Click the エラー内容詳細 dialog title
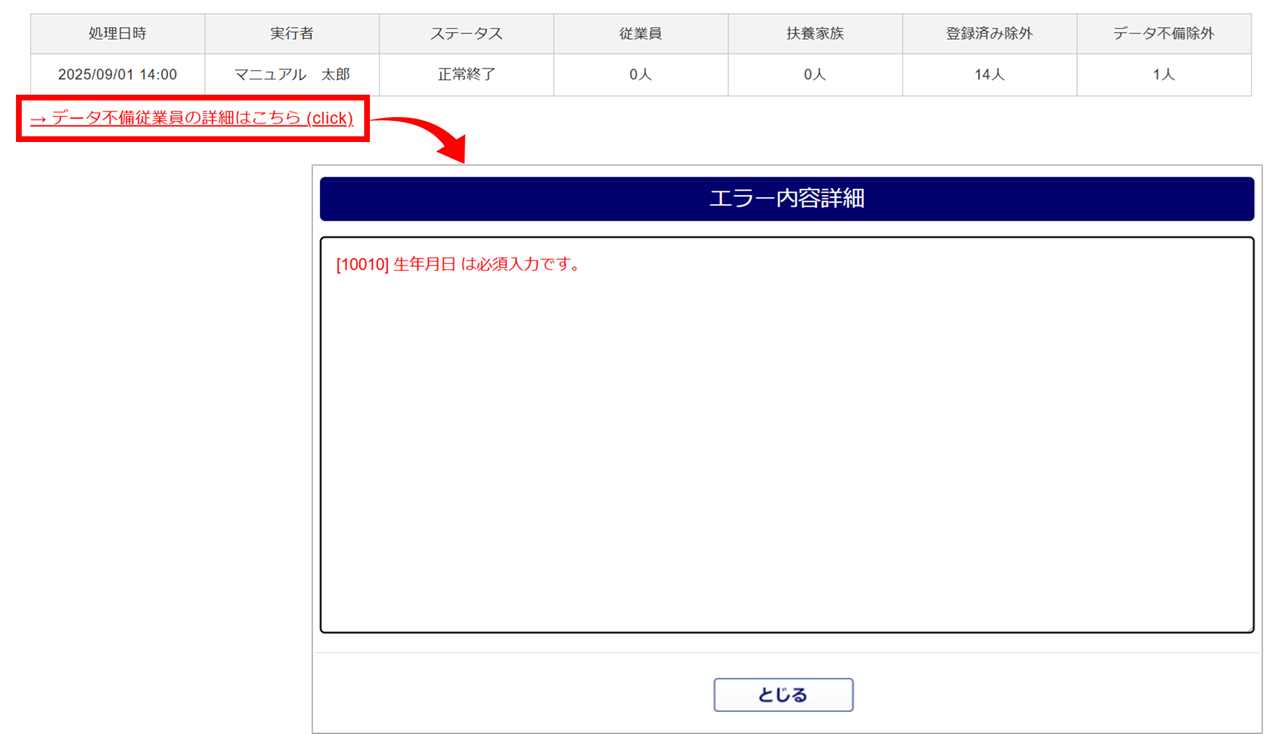1280x734 pixels. pos(787,199)
